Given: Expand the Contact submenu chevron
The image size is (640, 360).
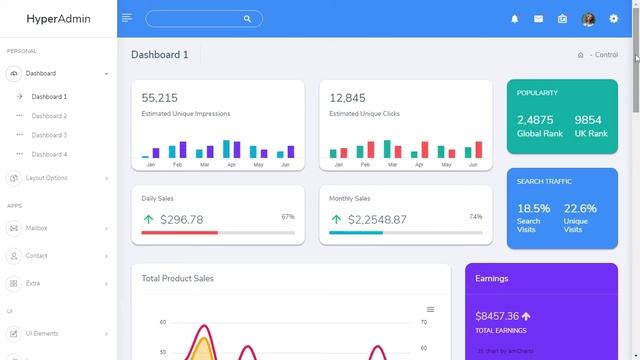Looking at the screenshot, I should pos(107,256).
